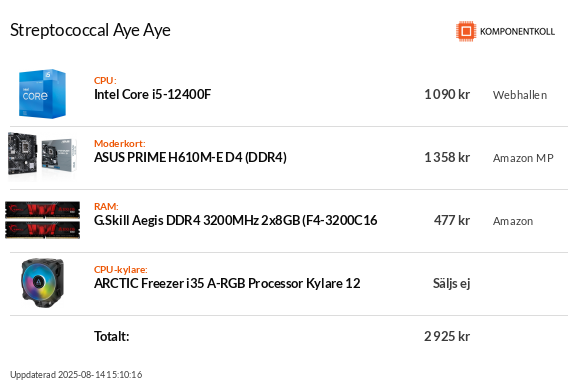Click the Streptococcal Aye Aye build title
577x388 pixels.
click(91, 30)
